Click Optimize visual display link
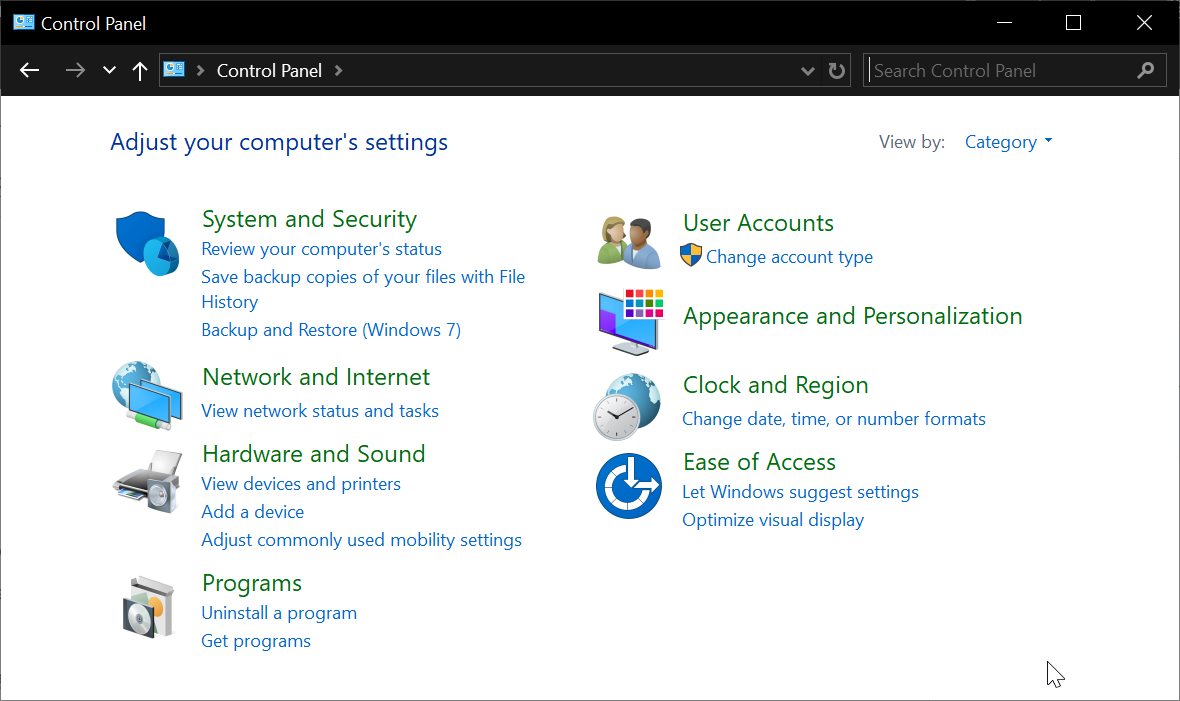This screenshot has height=701, width=1180. click(773, 520)
